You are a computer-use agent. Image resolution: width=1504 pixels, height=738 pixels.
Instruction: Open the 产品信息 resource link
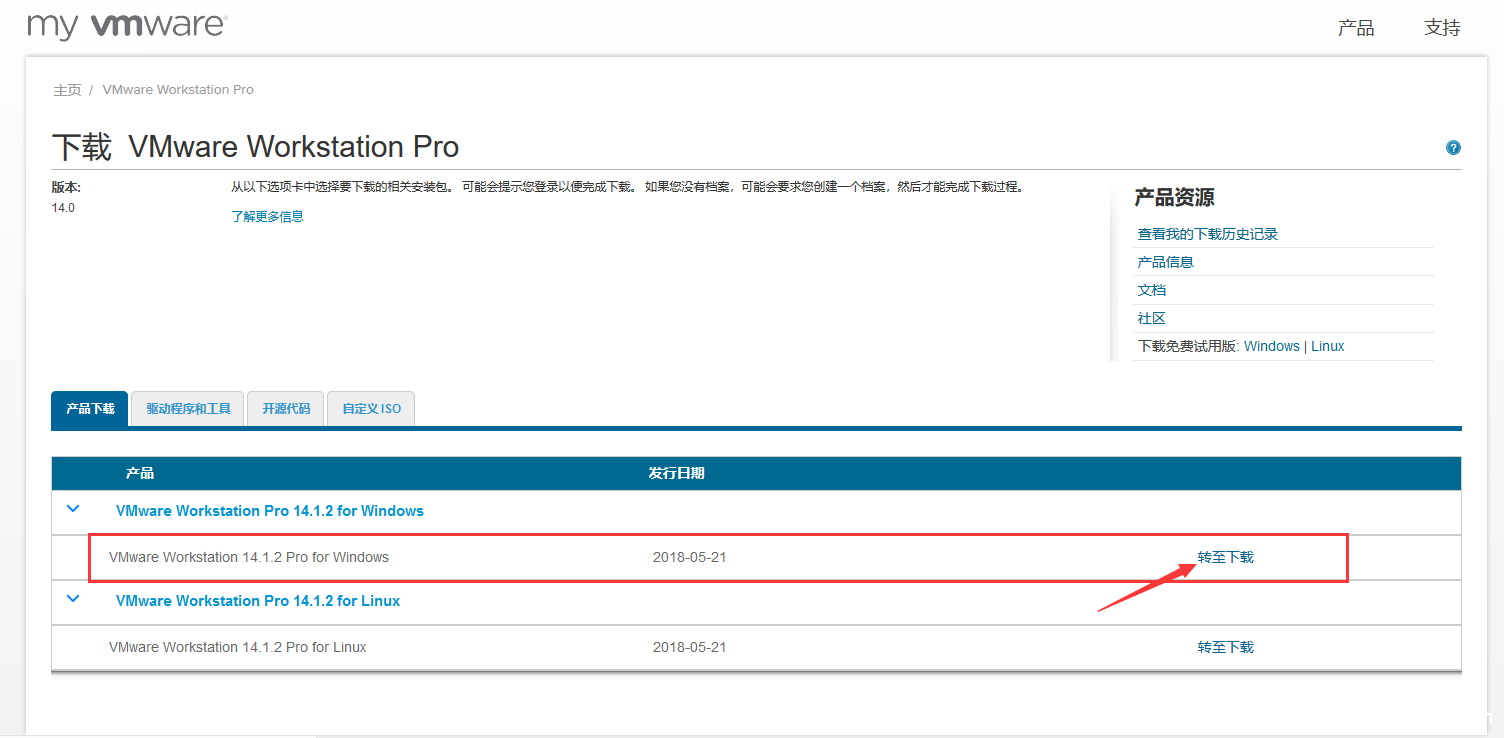pos(1166,261)
